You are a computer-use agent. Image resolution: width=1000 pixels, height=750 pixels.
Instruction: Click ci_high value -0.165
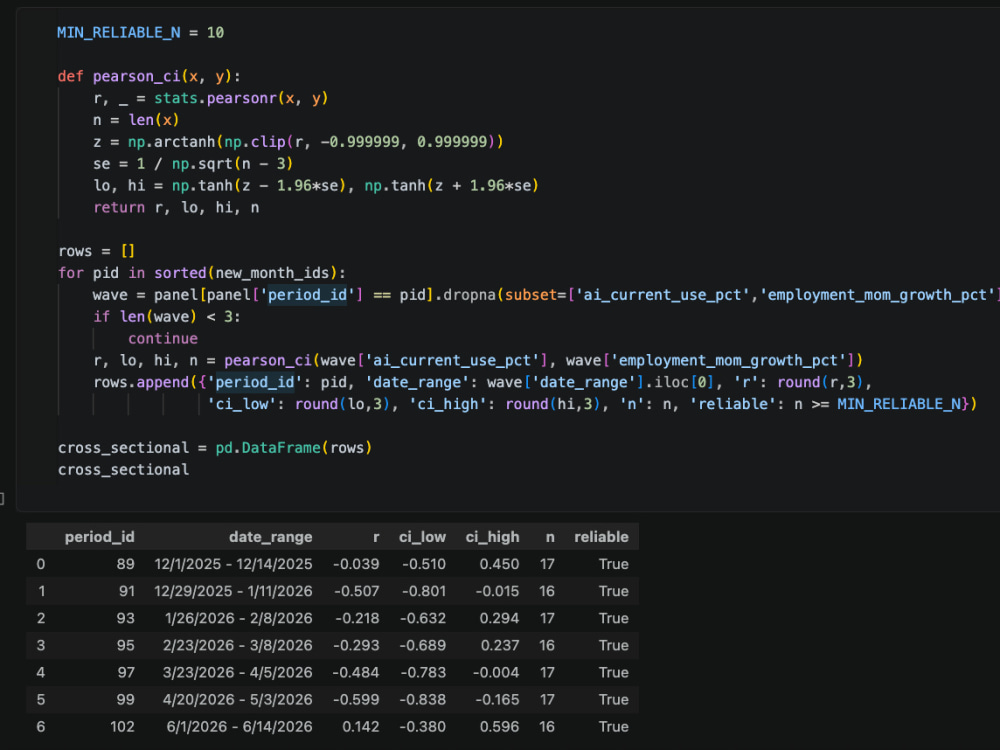point(497,700)
